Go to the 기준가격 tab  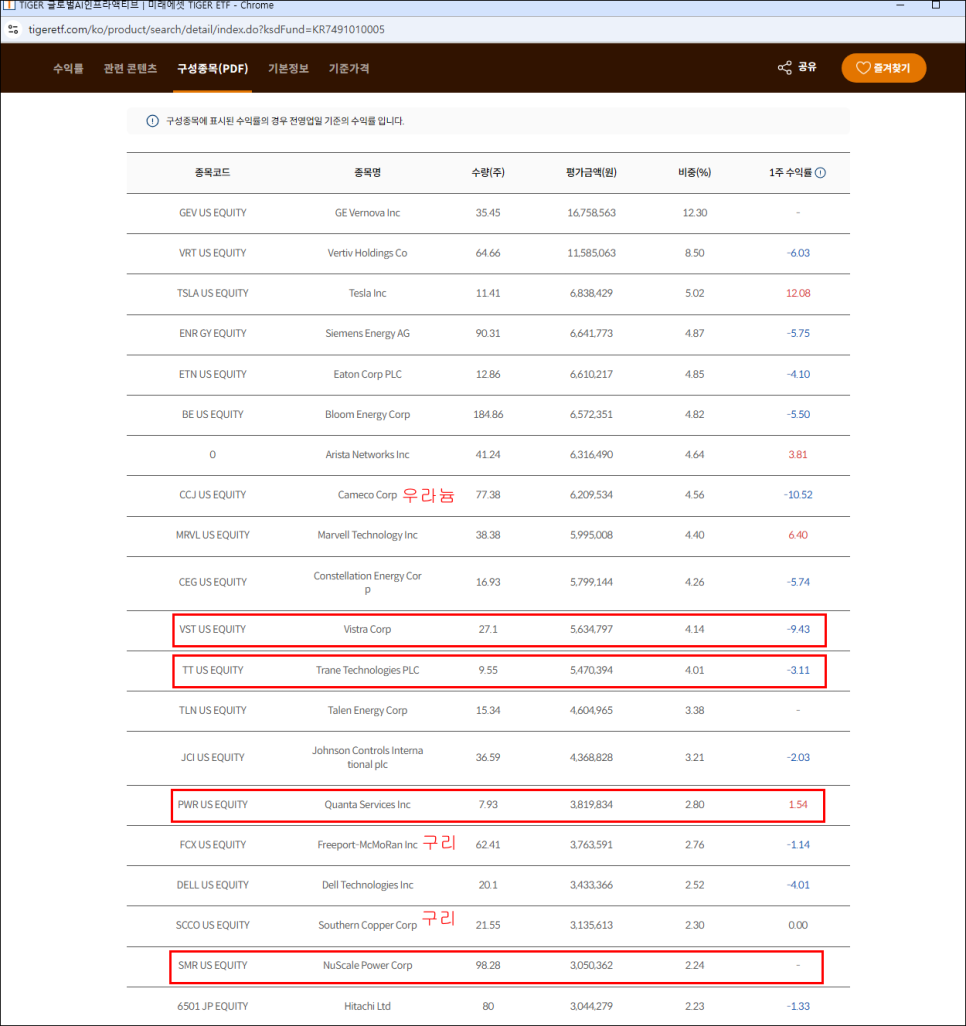tap(349, 69)
